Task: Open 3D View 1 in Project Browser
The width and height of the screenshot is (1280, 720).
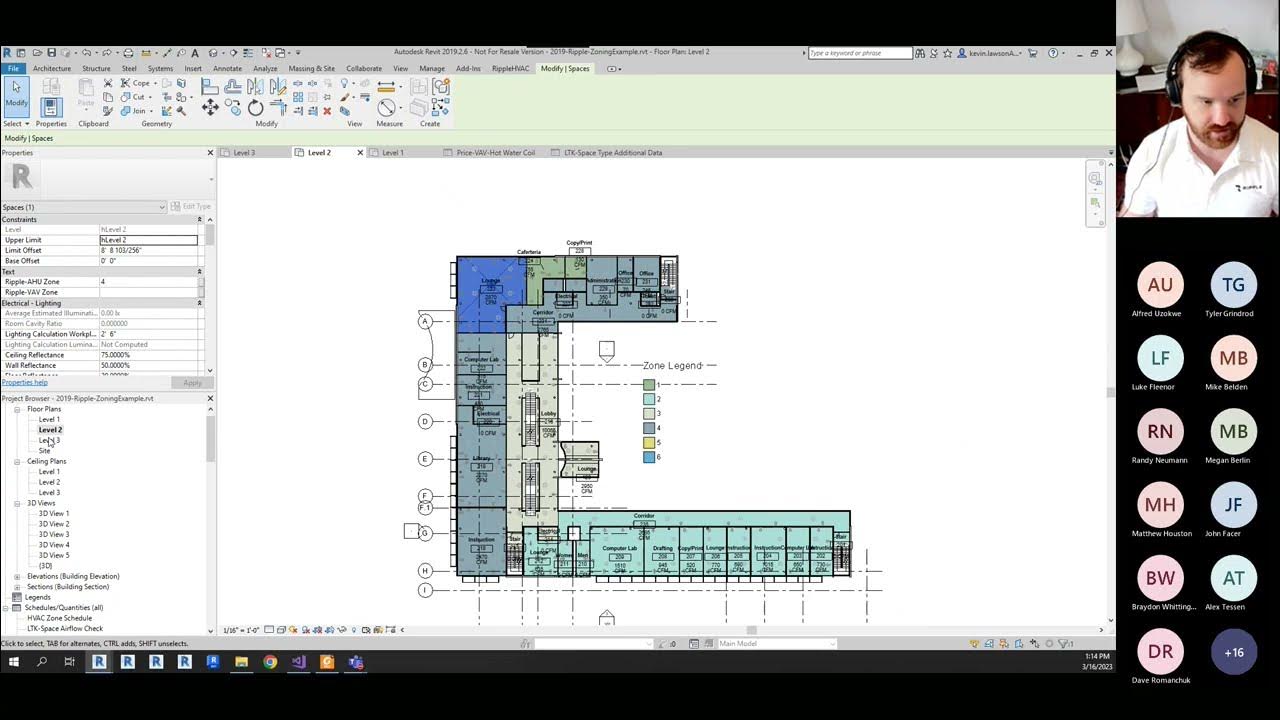Action: [x=54, y=513]
